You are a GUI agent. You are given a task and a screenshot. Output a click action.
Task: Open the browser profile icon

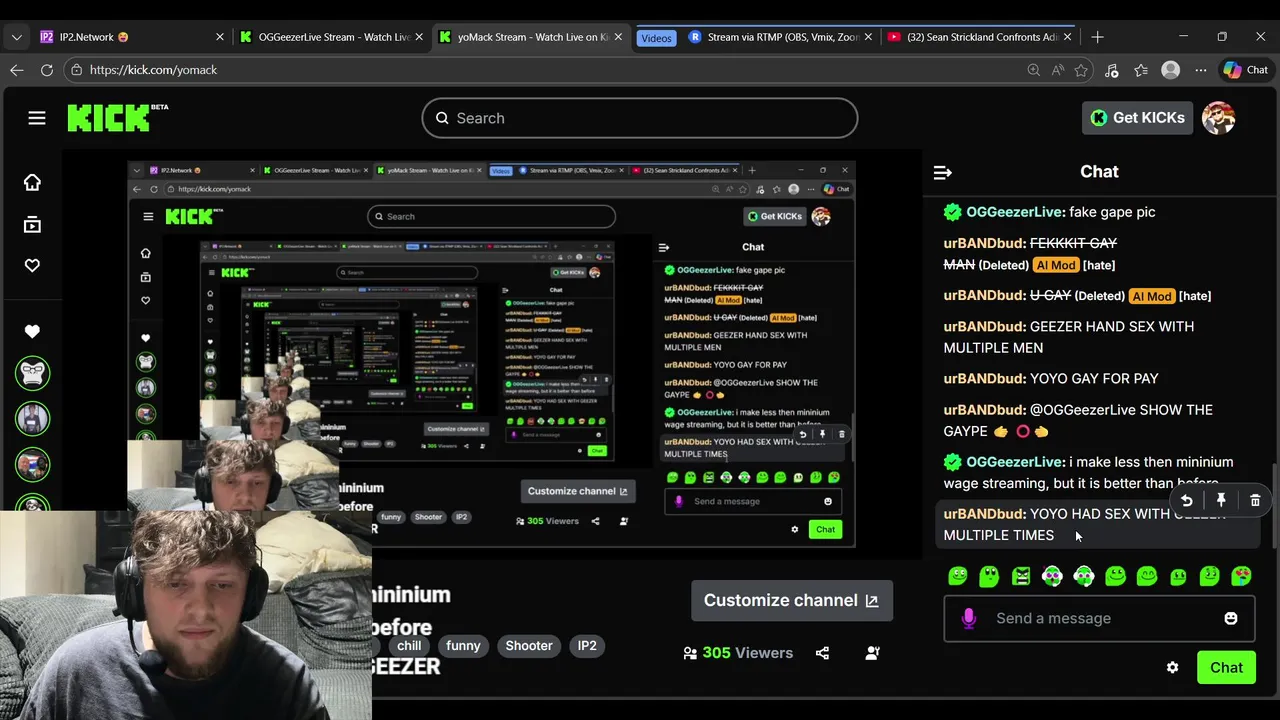(1171, 70)
